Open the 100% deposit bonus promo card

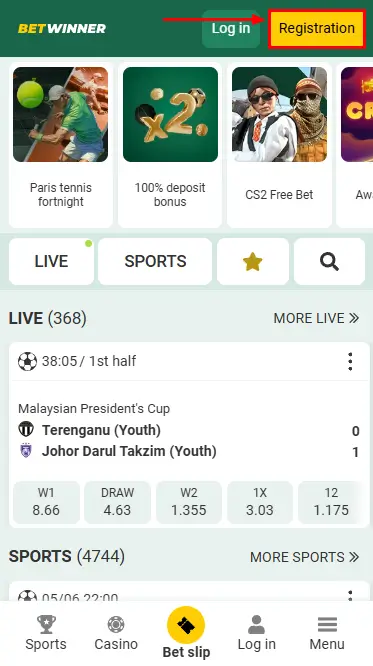(170, 144)
